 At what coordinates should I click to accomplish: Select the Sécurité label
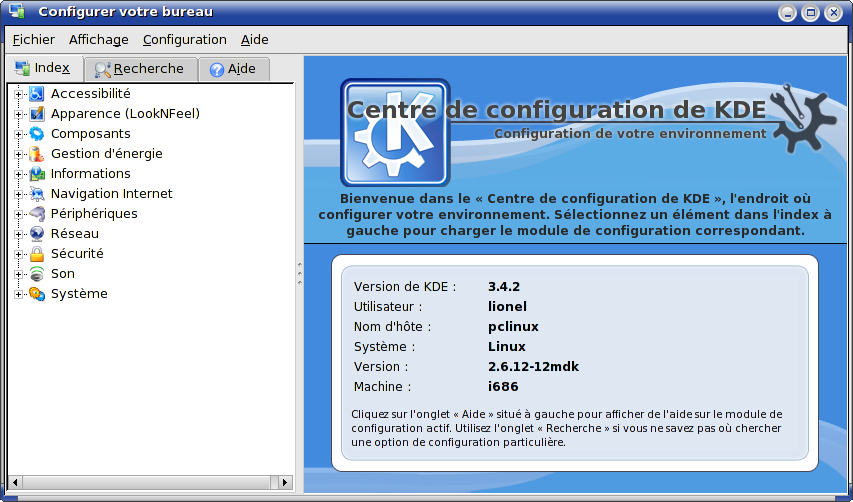77,254
